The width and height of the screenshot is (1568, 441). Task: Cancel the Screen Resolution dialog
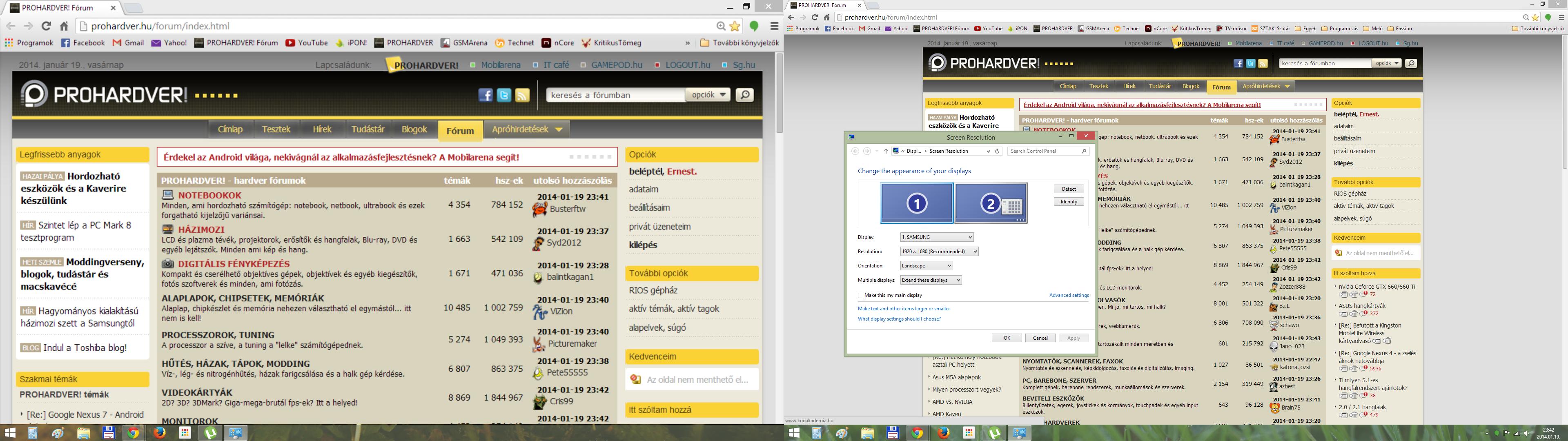point(1040,338)
